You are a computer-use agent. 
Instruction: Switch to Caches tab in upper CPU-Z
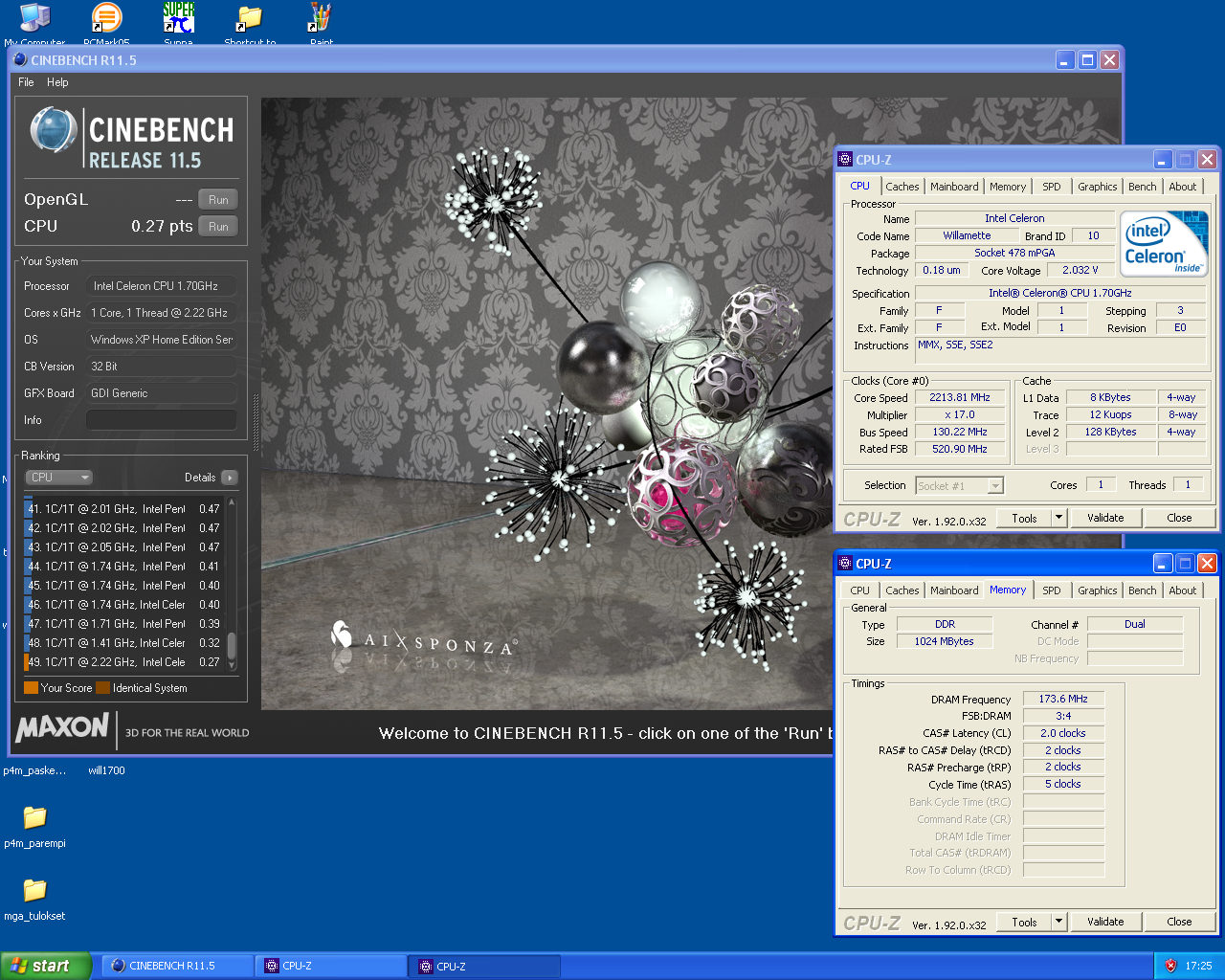coord(902,187)
